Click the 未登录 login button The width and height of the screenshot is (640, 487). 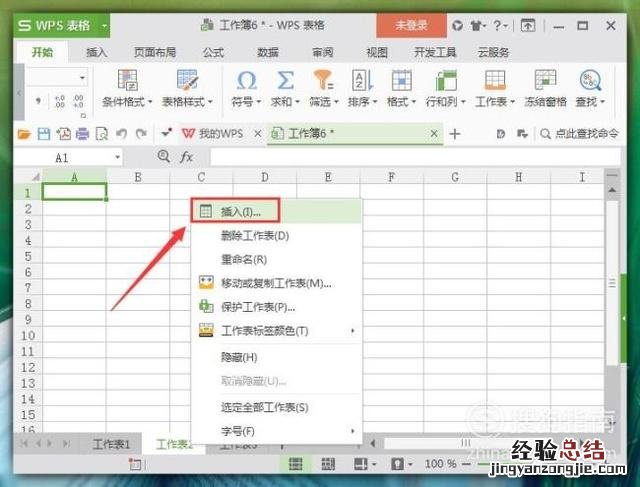point(411,26)
